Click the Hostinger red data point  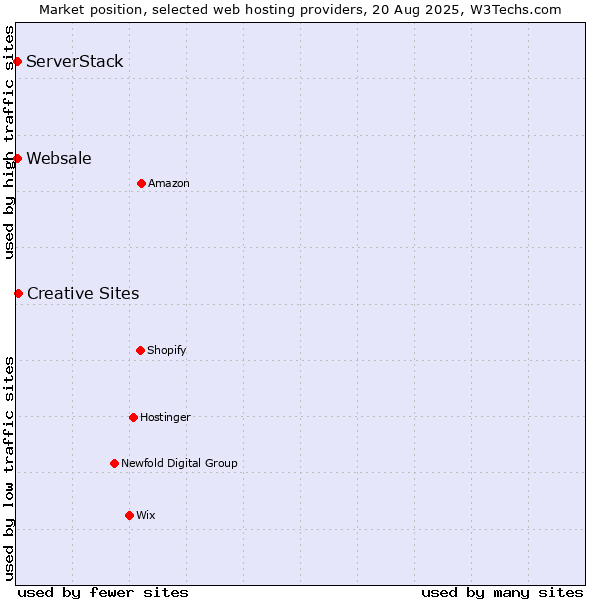coord(133,417)
